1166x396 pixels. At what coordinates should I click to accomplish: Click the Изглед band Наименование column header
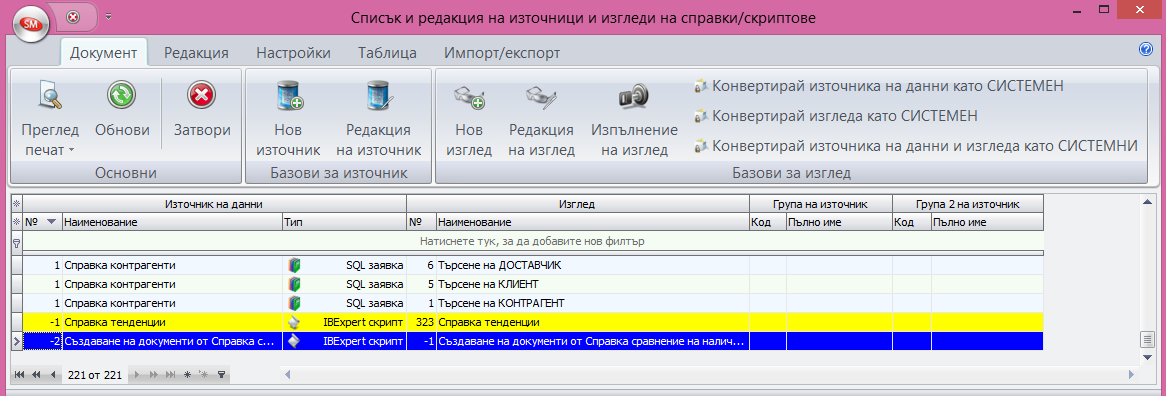tap(593, 221)
